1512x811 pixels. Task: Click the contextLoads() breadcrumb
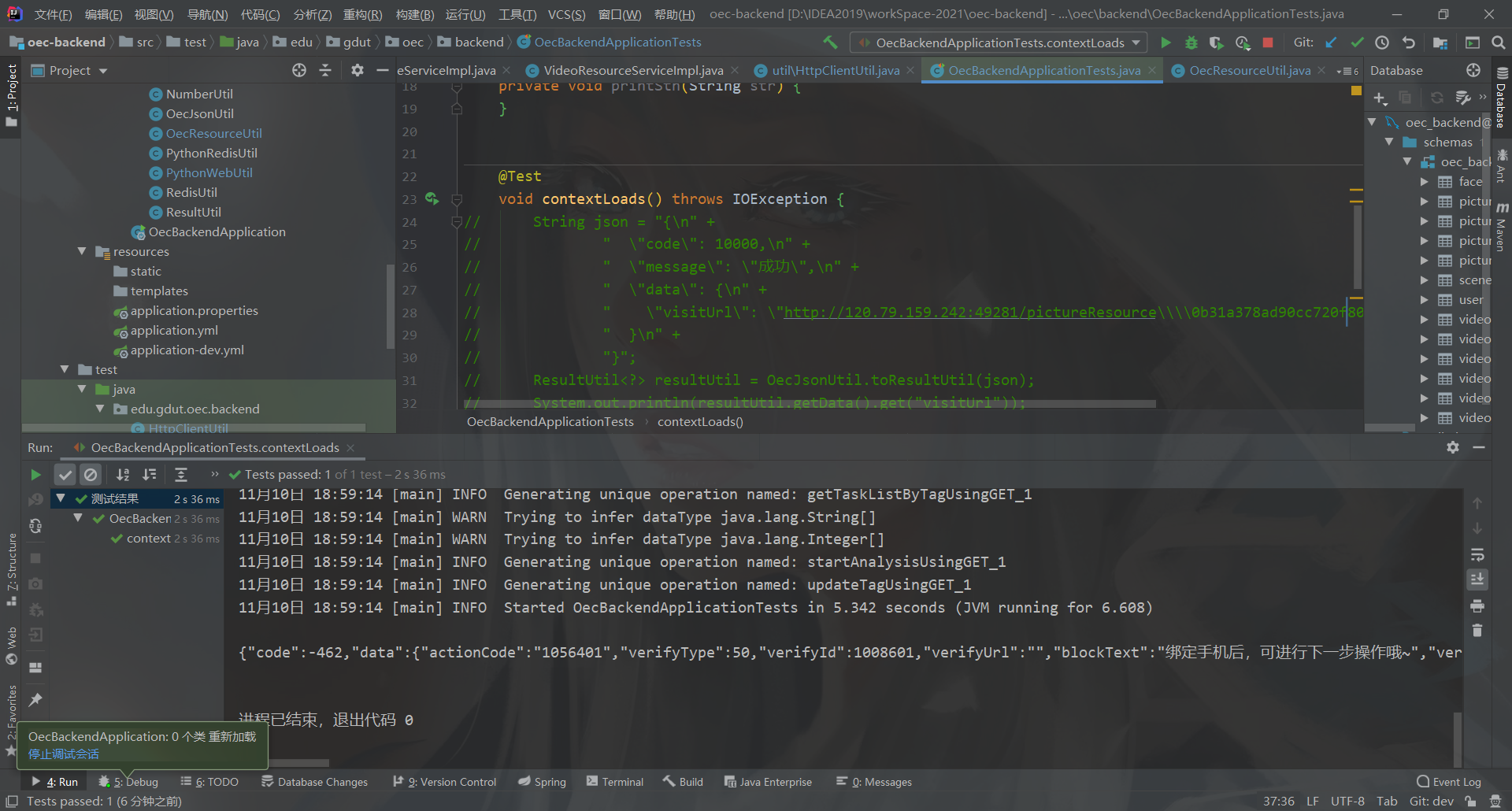(700, 421)
